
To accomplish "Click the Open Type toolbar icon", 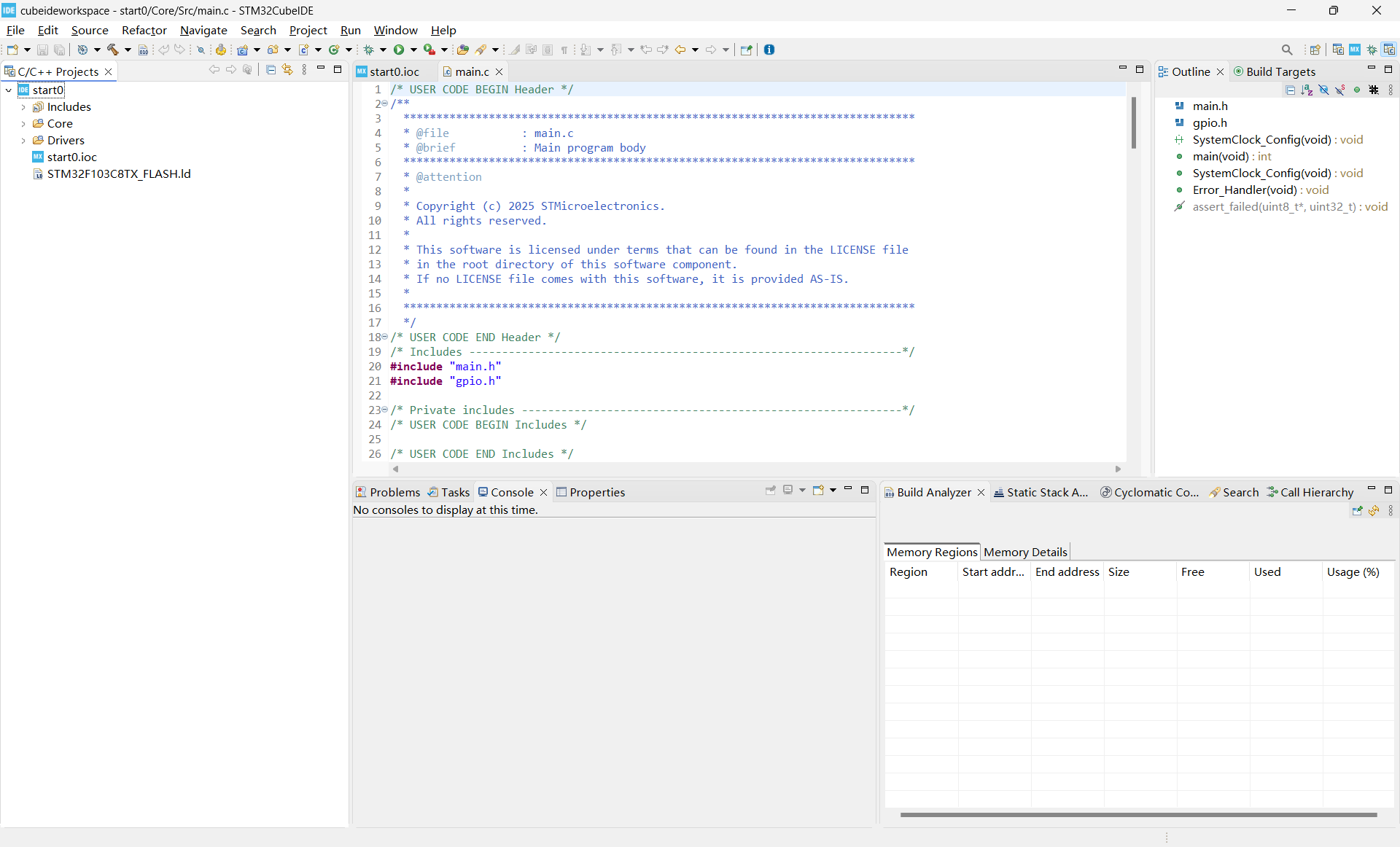I will 463,50.
